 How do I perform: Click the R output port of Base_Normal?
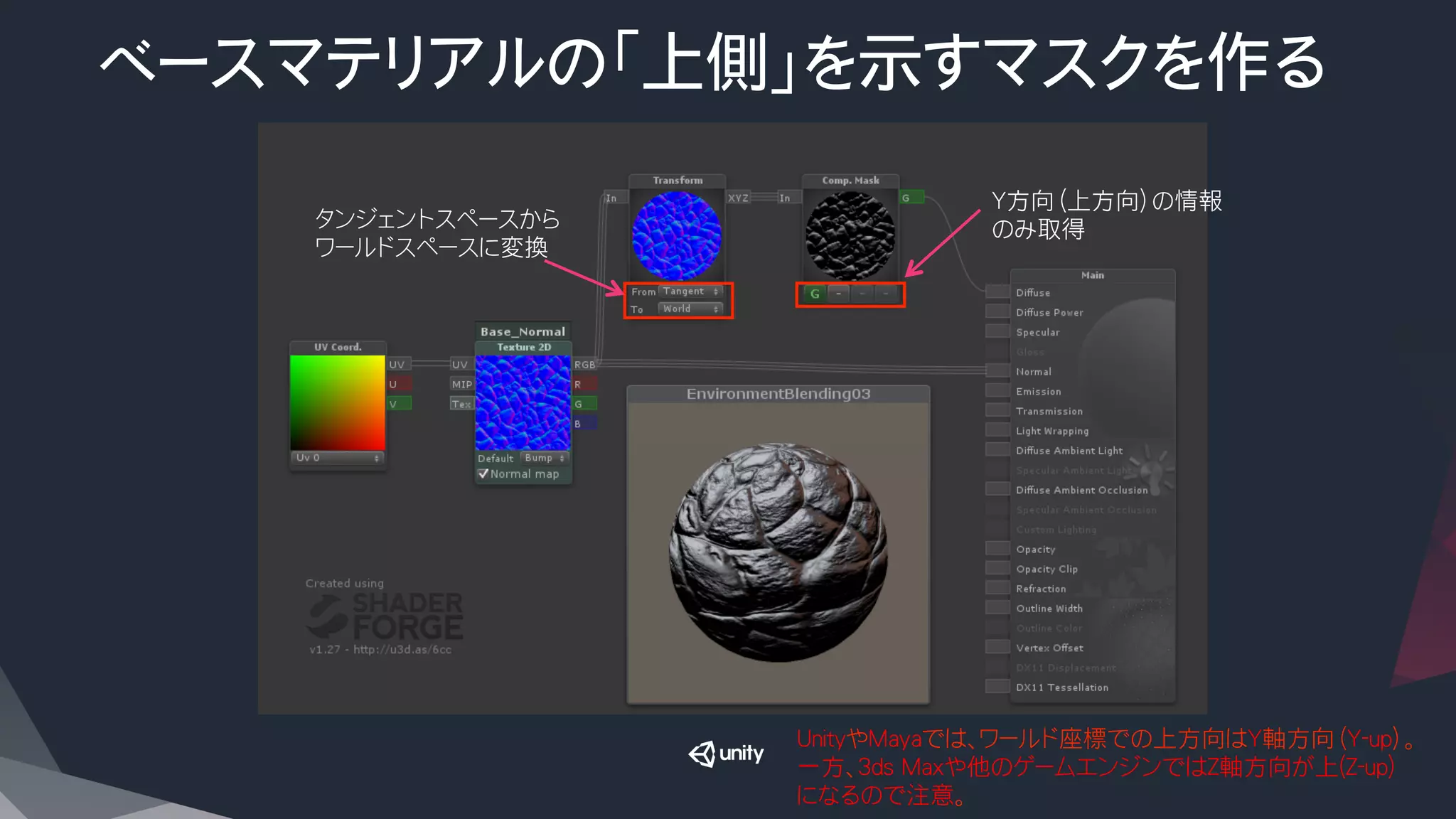[x=585, y=385]
